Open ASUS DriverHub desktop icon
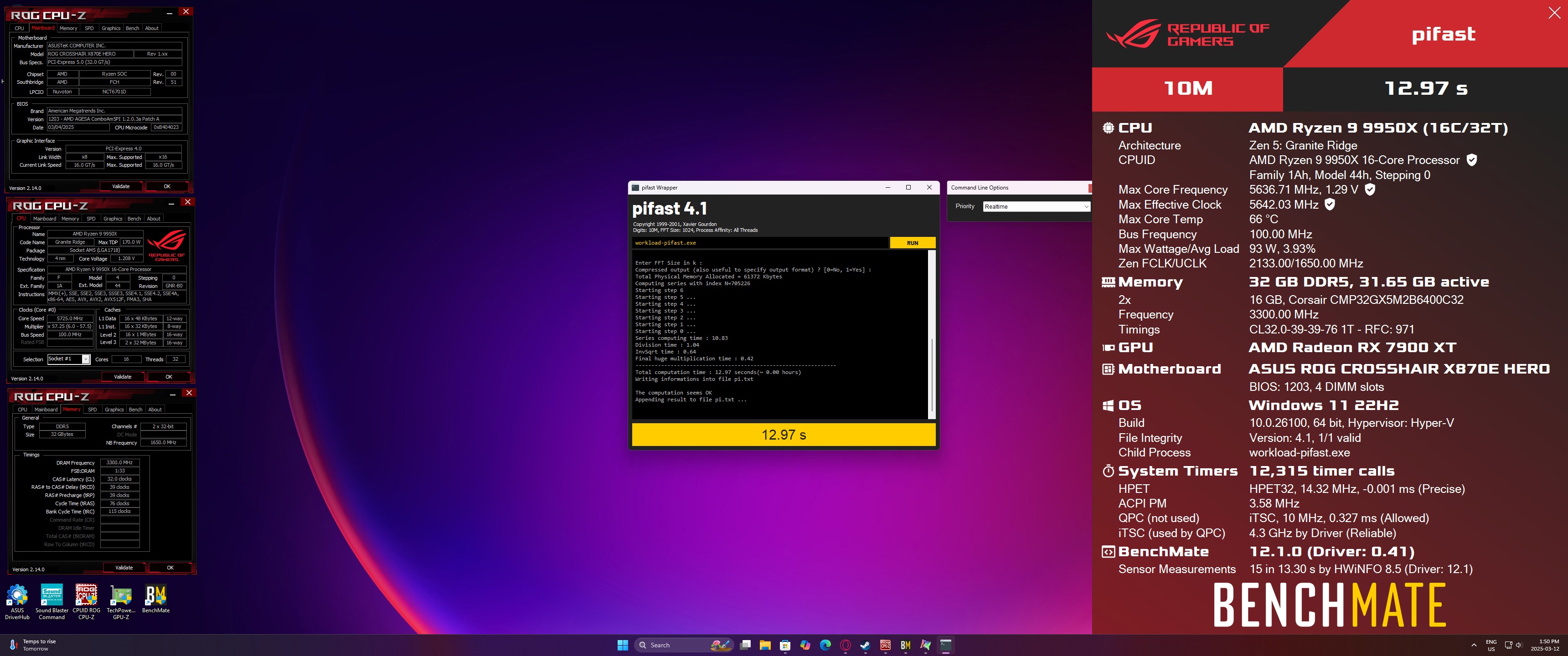The width and height of the screenshot is (1568, 656). [x=17, y=602]
